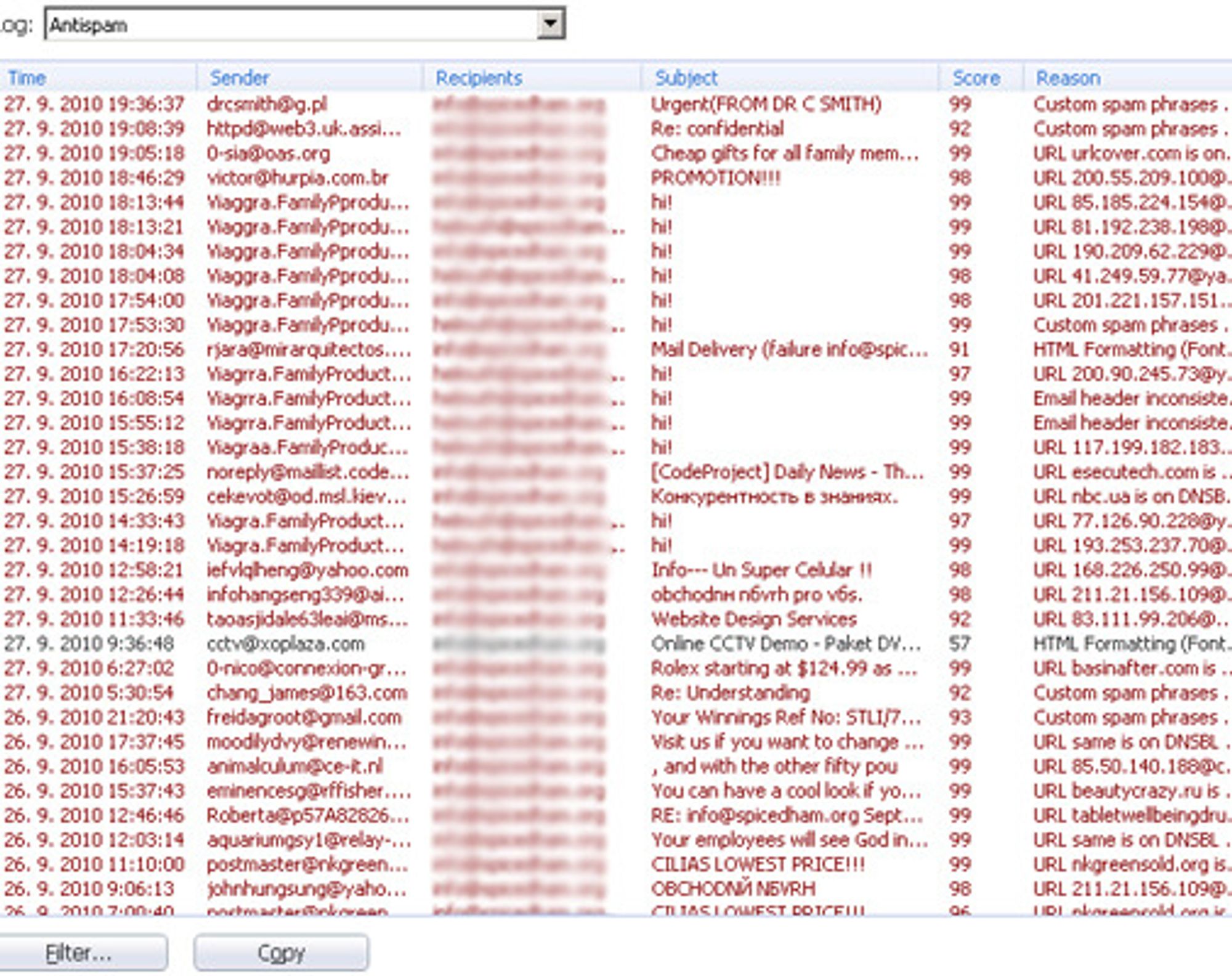Click the Antispam log combo box field

305,24
